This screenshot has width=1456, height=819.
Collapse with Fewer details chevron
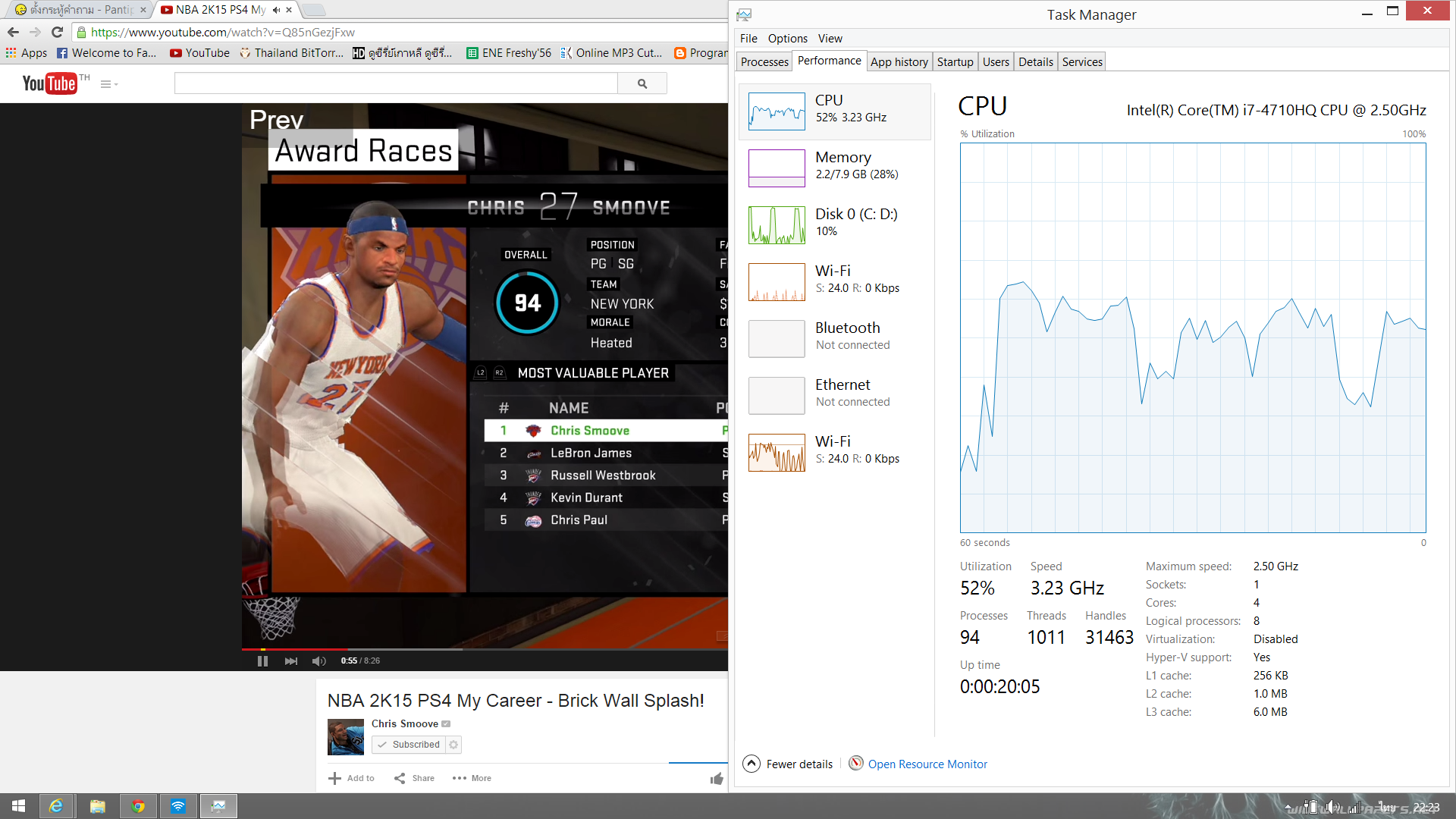tap(751, 764)
